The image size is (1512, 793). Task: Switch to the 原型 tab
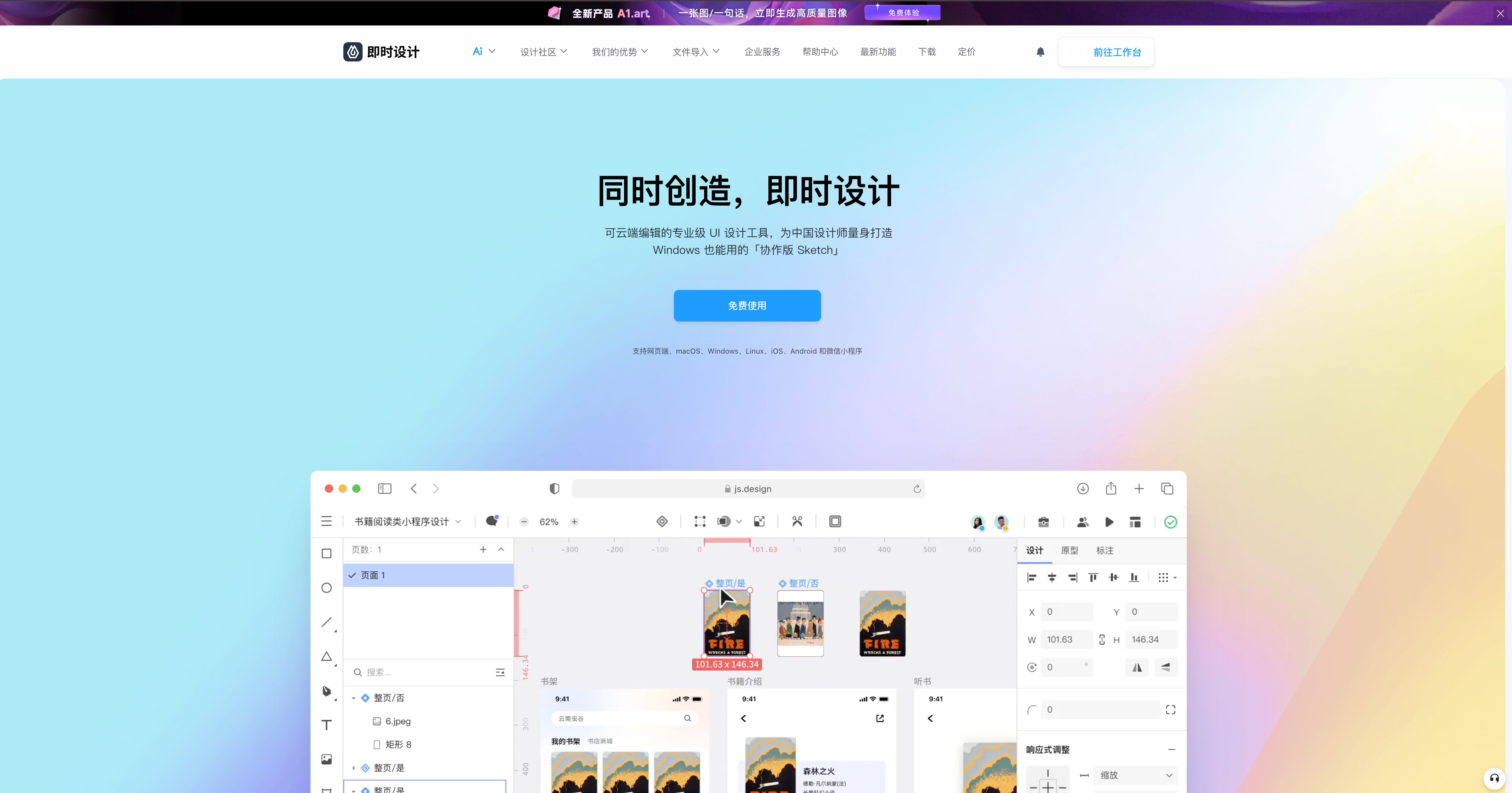click(1070, 551)
